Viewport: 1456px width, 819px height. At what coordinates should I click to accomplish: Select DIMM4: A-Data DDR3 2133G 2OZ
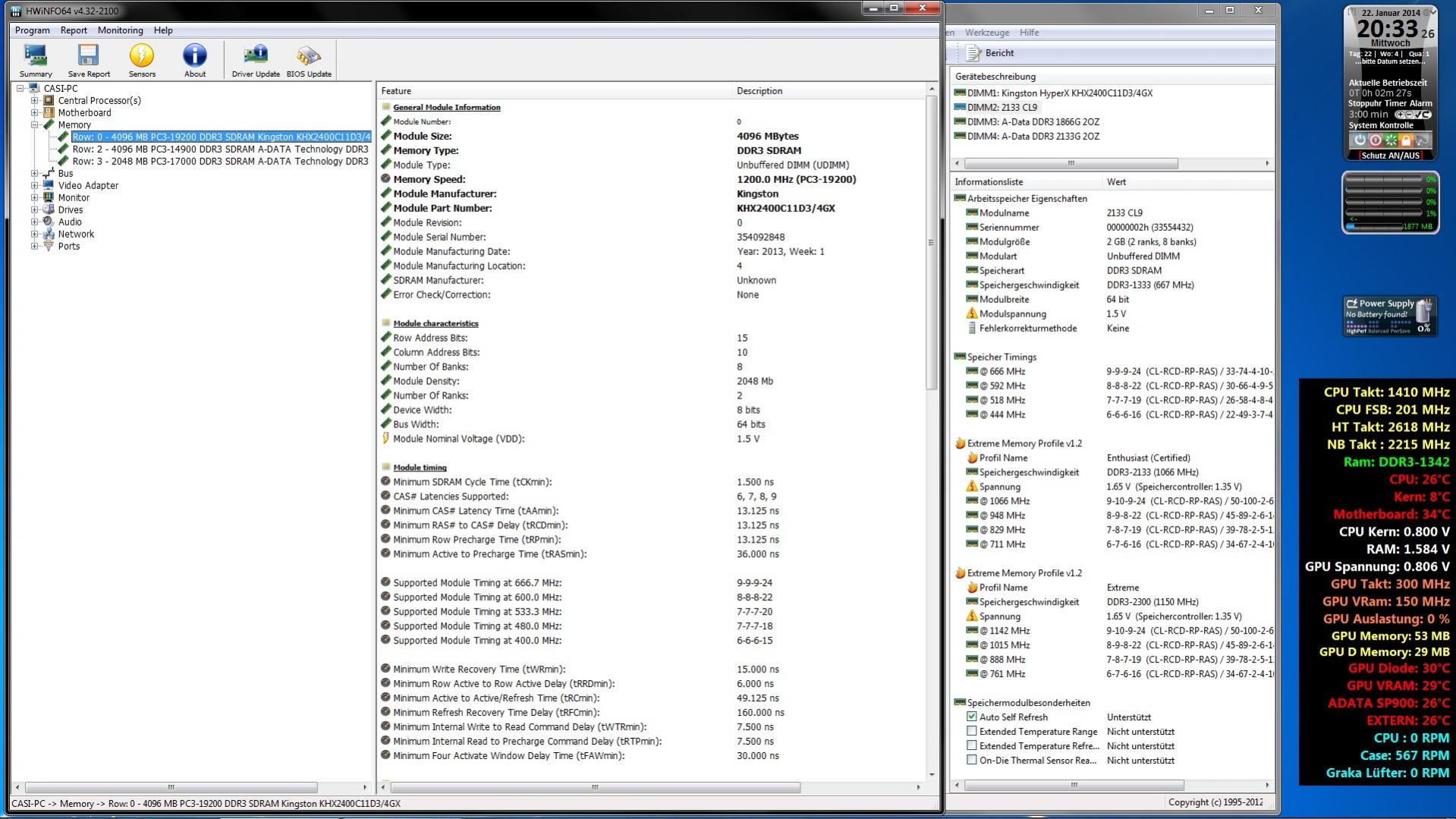pyautogui.click(x=1033, y=136)
